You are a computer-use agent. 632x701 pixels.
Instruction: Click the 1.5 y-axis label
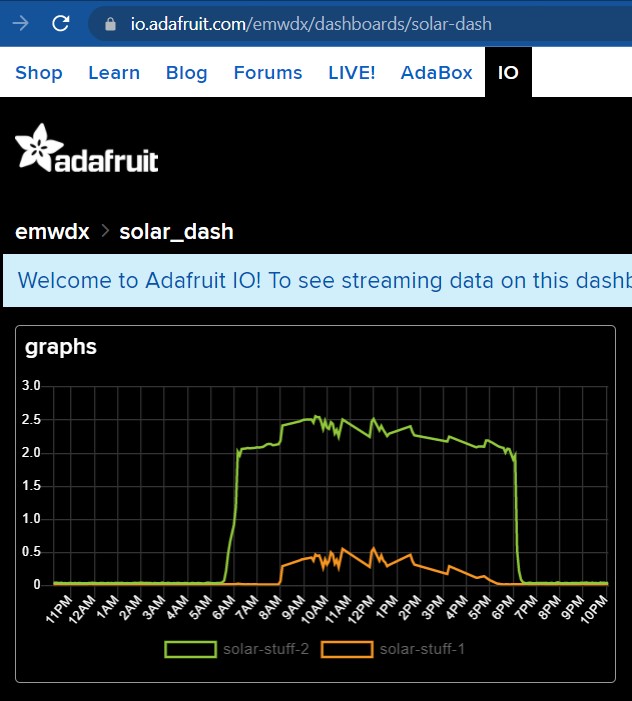pyautogui.click(x=31, y=486)
